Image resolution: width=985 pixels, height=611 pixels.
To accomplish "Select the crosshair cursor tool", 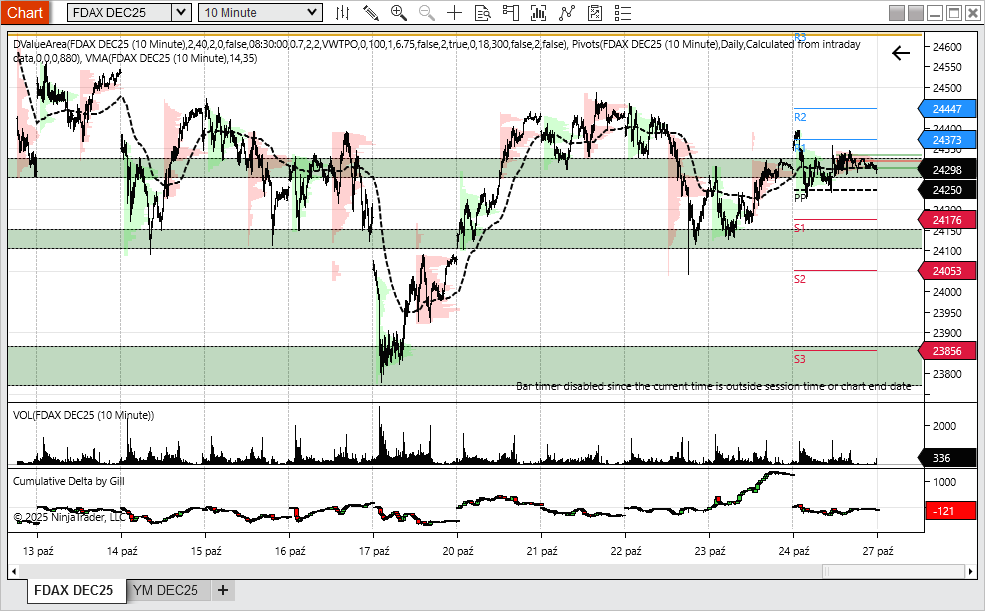I will (x=454, y=13).
